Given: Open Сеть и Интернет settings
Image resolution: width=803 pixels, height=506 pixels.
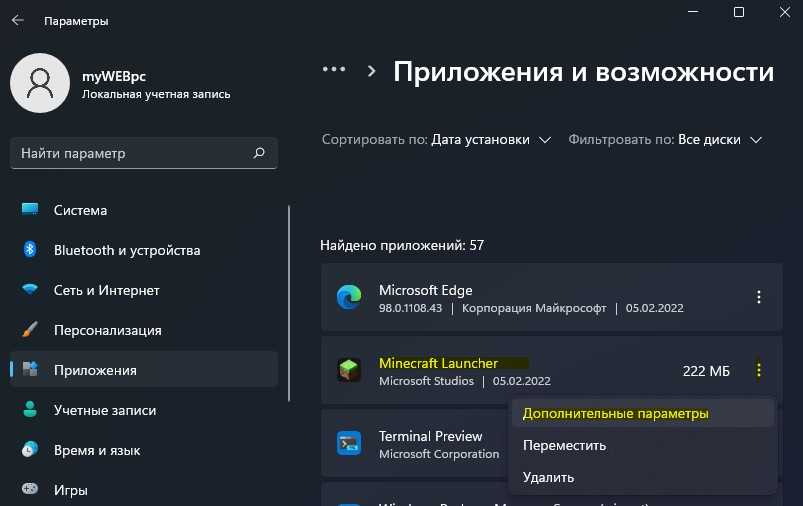Looking at the screenshot, I should click(106, 290).
